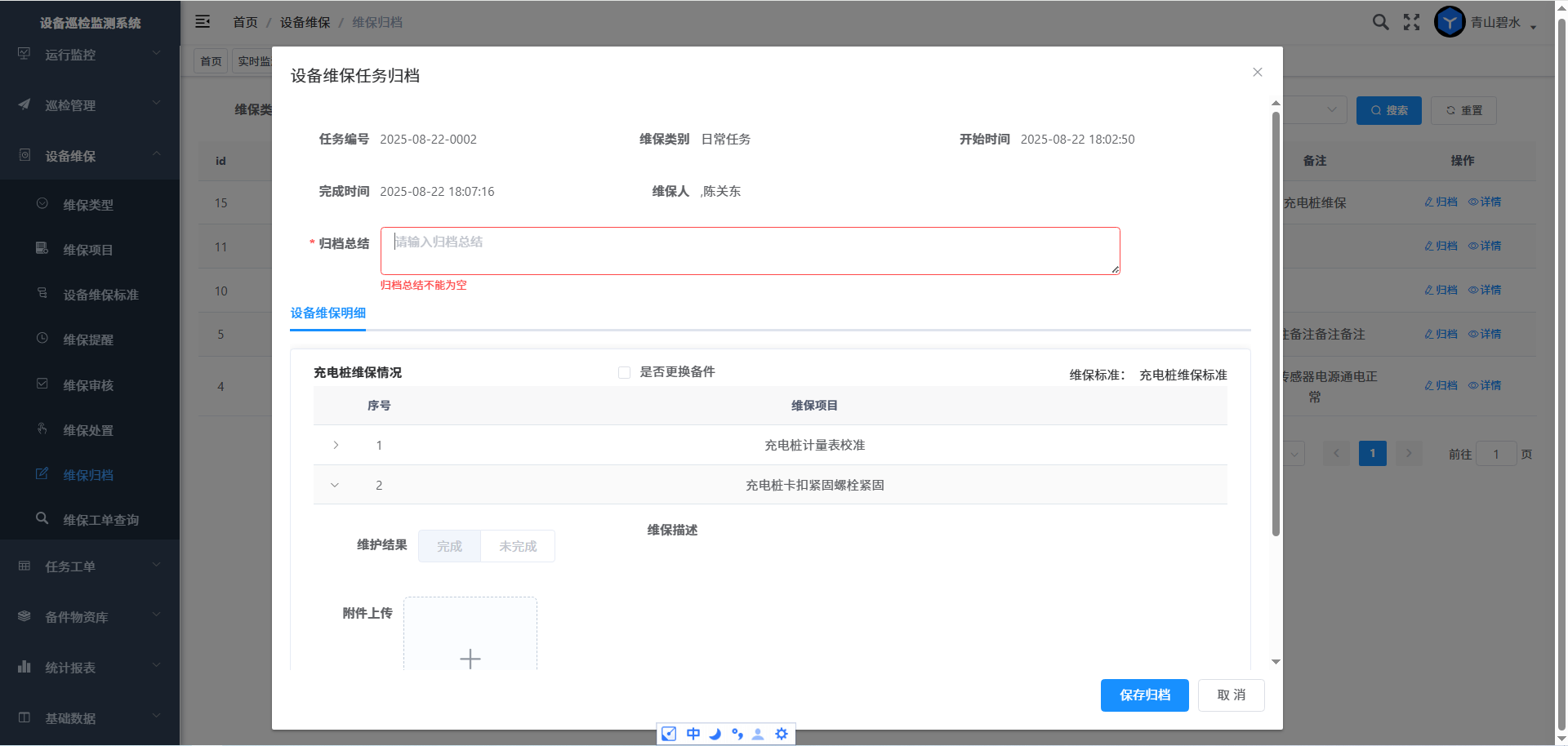Toggle fullscreen mode icon
Image resolution: width=1568 pixels, height=746 pixels.
tap(1411, 22)
